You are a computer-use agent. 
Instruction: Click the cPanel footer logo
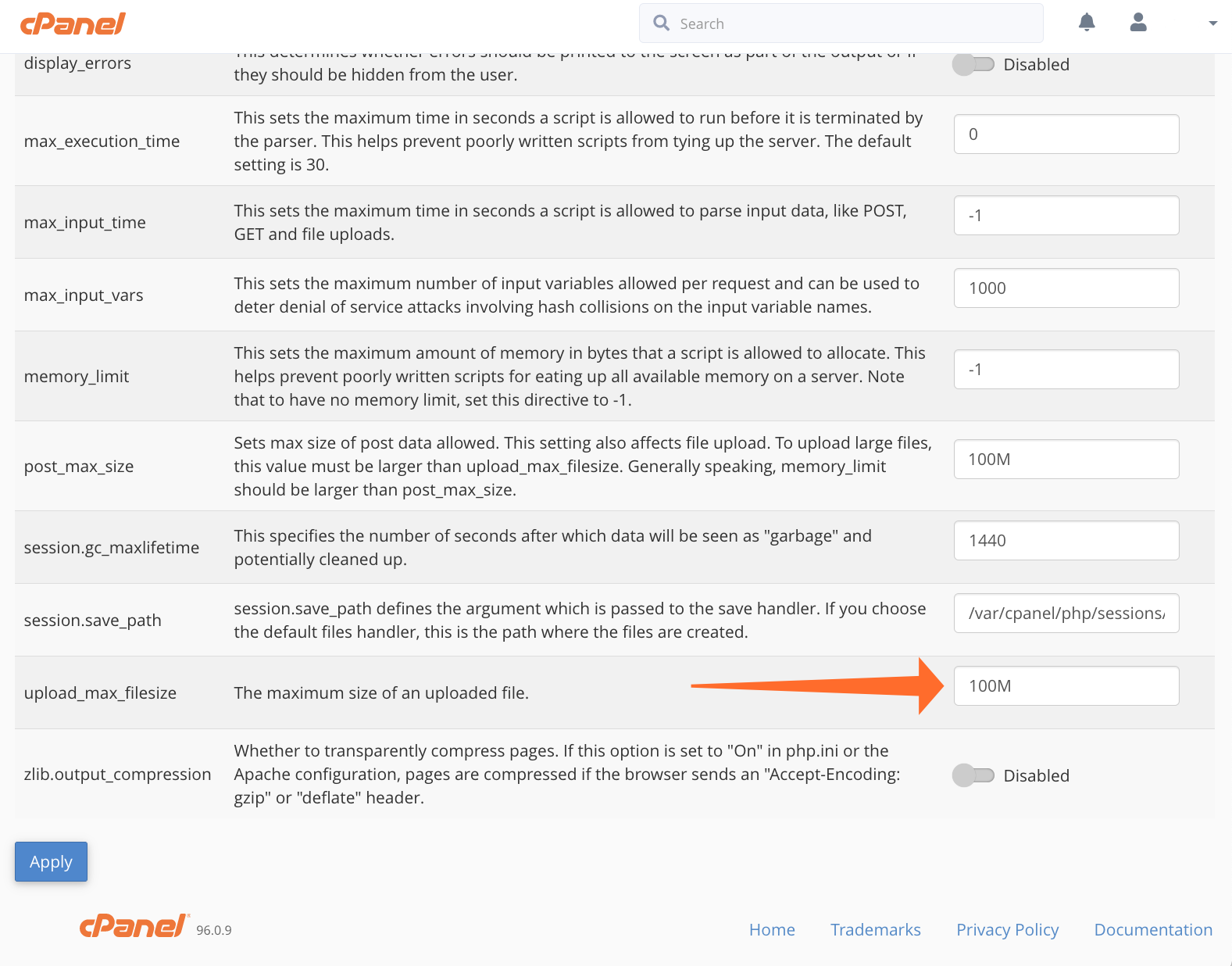coord(134,926)
